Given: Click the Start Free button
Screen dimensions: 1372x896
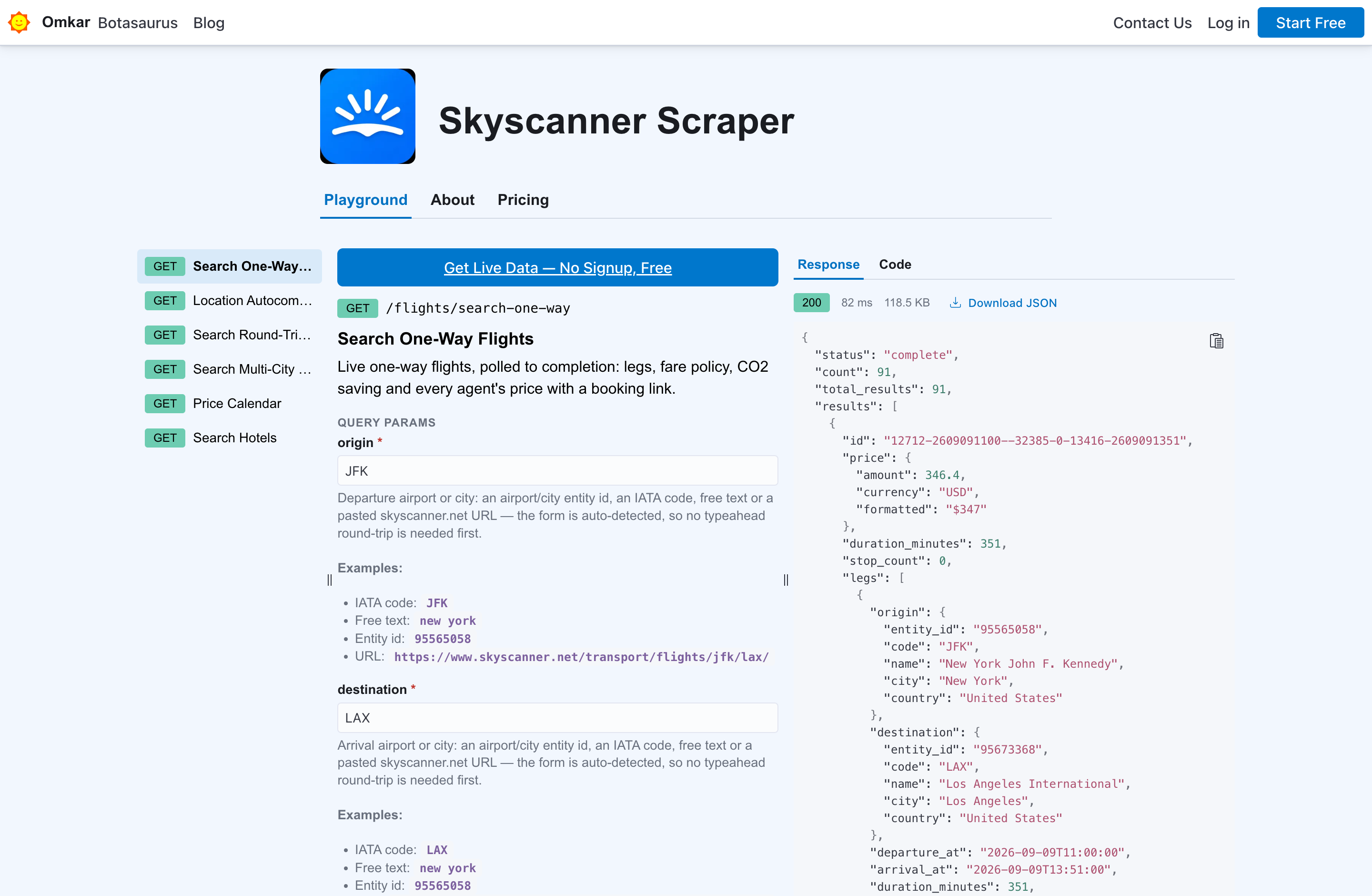Looking at the screenshot, I should [1311, 22].
